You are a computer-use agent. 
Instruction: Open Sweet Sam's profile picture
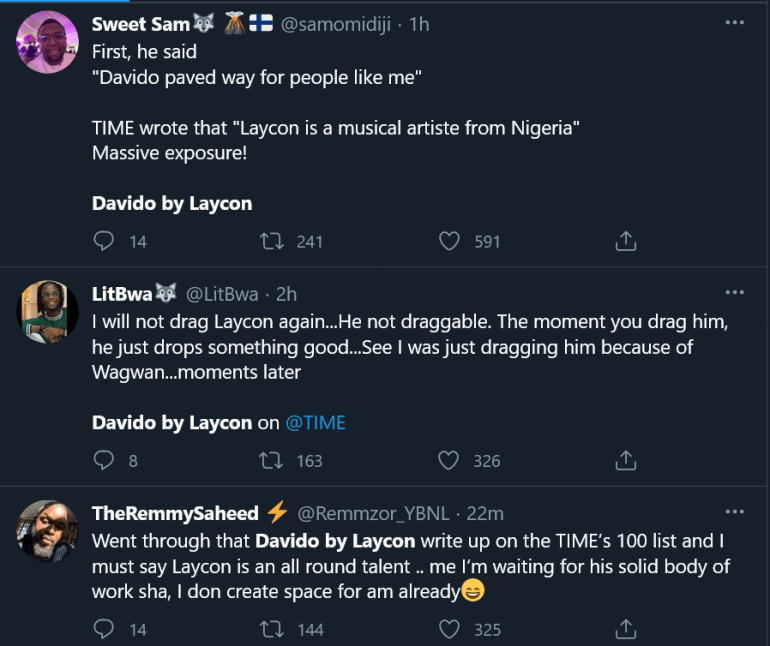click(47, 41)
